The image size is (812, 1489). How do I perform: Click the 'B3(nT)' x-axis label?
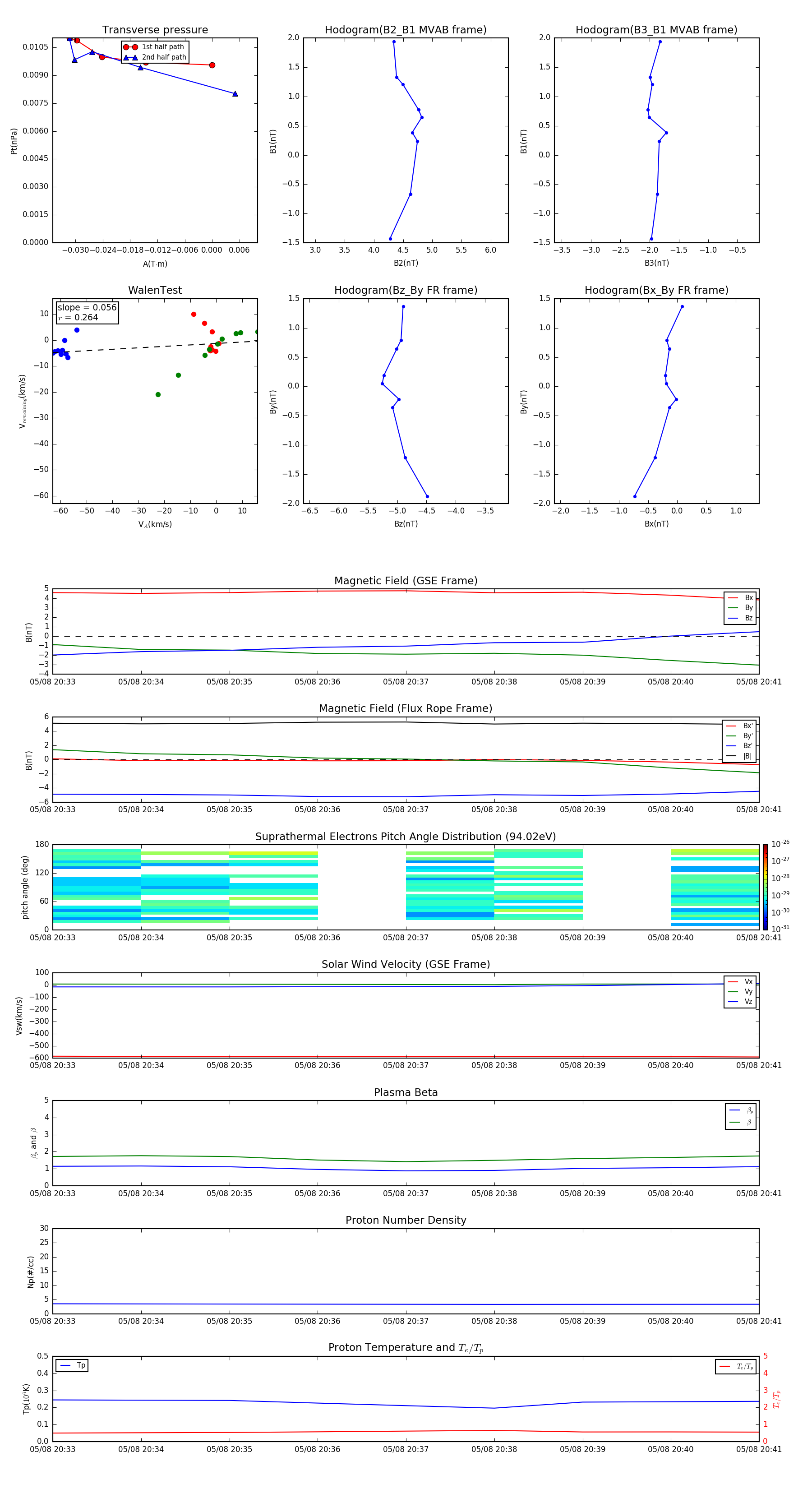[x=656, y=263]
